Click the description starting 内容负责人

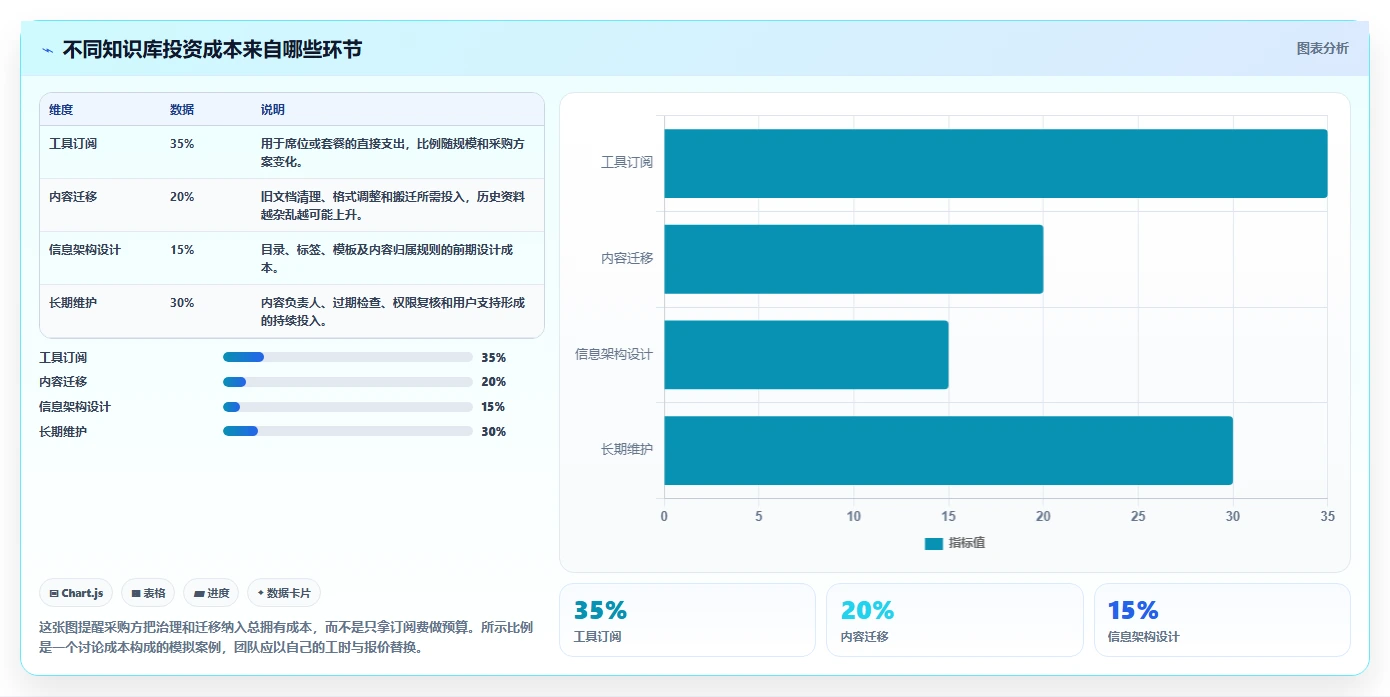click(x=393, y=312)
